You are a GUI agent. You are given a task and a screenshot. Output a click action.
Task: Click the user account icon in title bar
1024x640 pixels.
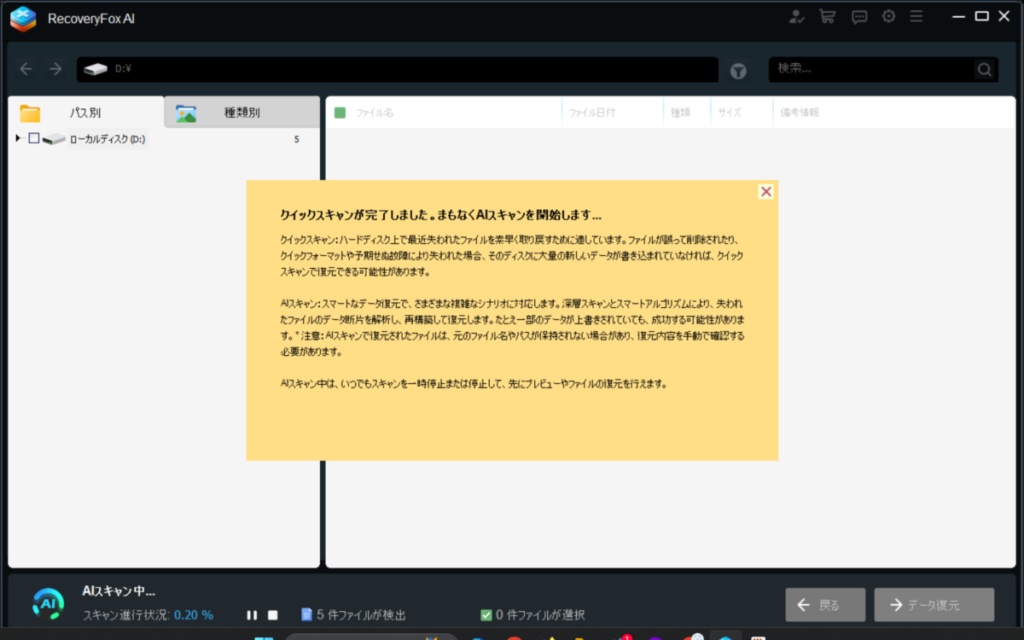click(x=796, y=17)
